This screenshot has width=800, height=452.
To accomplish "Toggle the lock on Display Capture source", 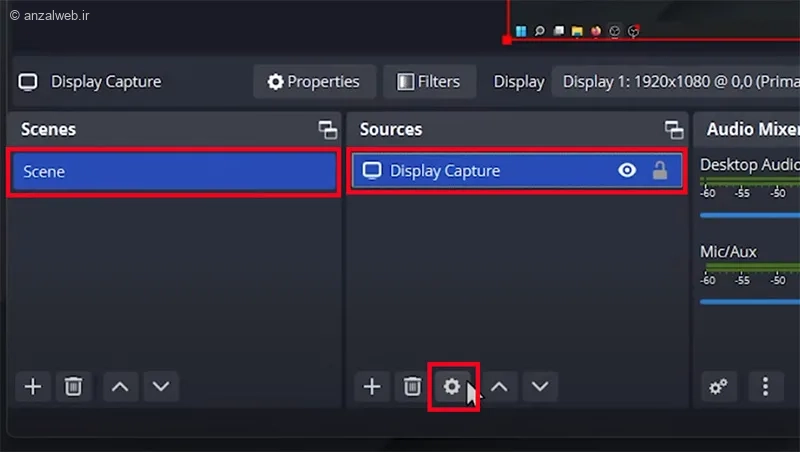I will pos(660,170).
